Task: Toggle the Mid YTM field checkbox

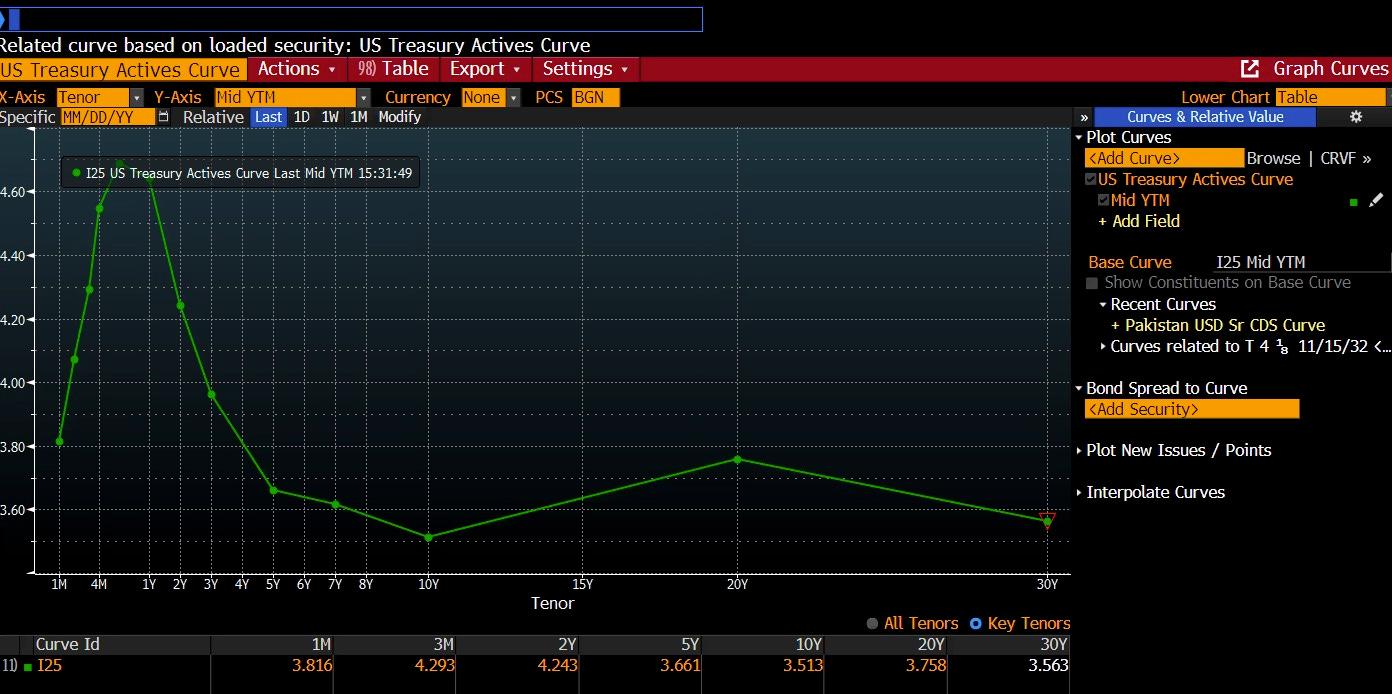Action: pyautogui.click(x=1103, y=200)
